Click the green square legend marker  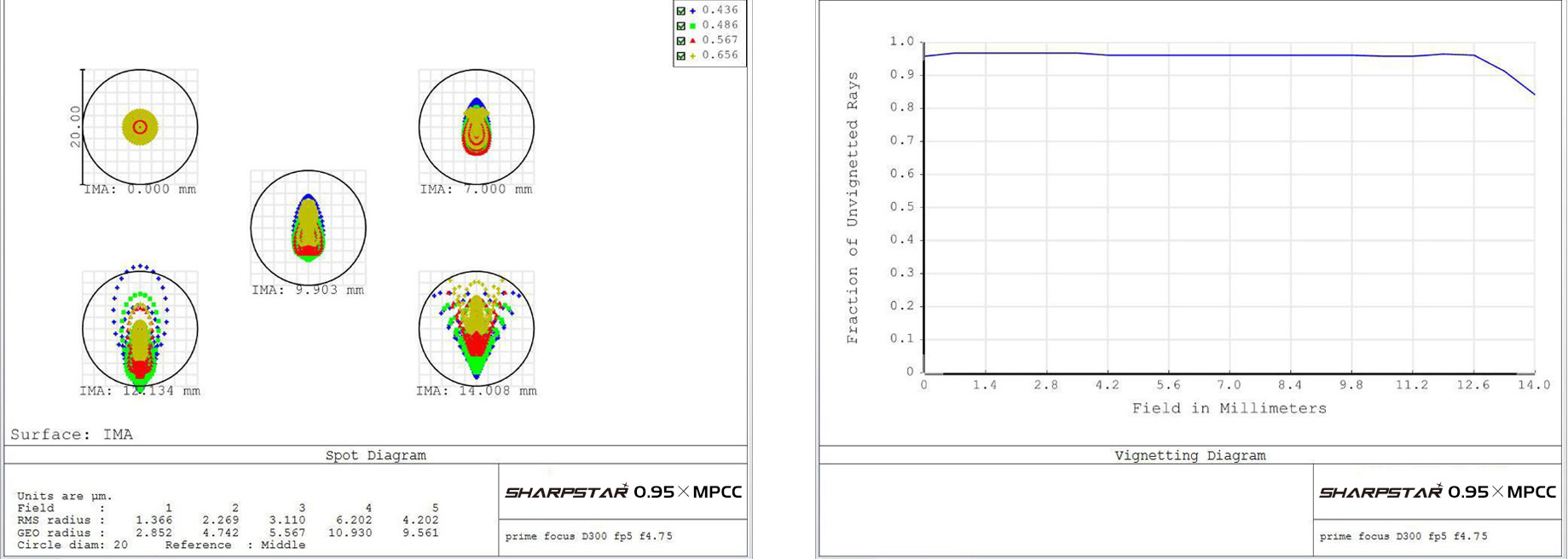pyautogui.click(x=692, y=26)
